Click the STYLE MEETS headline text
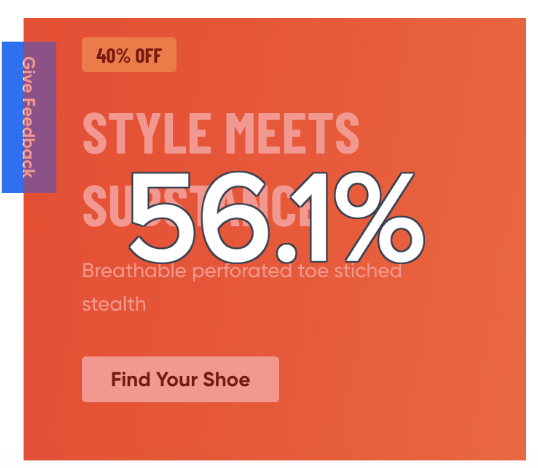 221,133
